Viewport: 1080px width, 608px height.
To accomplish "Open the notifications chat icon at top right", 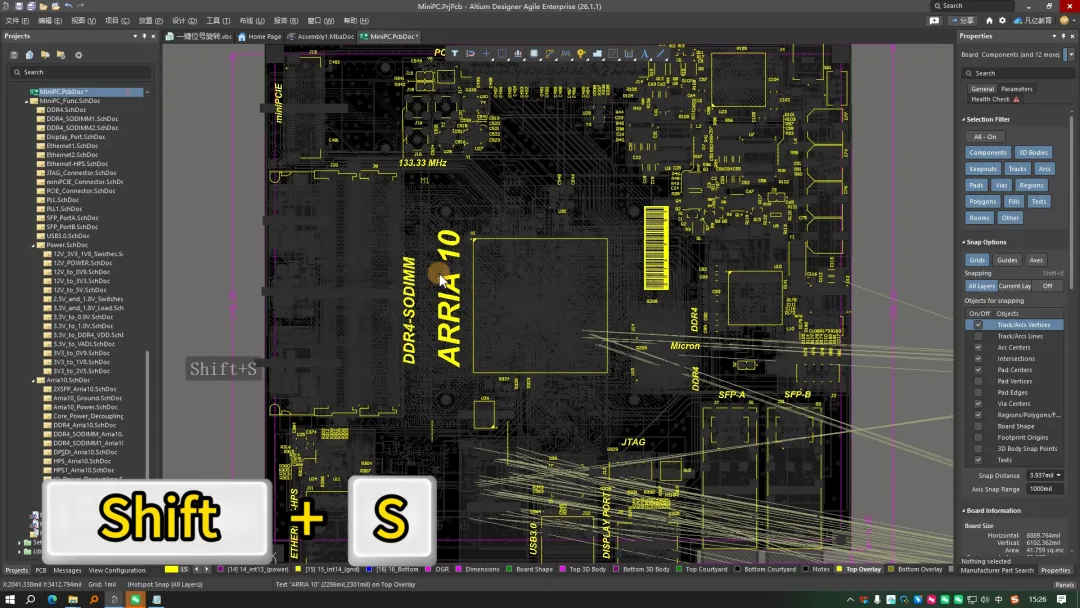I will pos(934,21).
